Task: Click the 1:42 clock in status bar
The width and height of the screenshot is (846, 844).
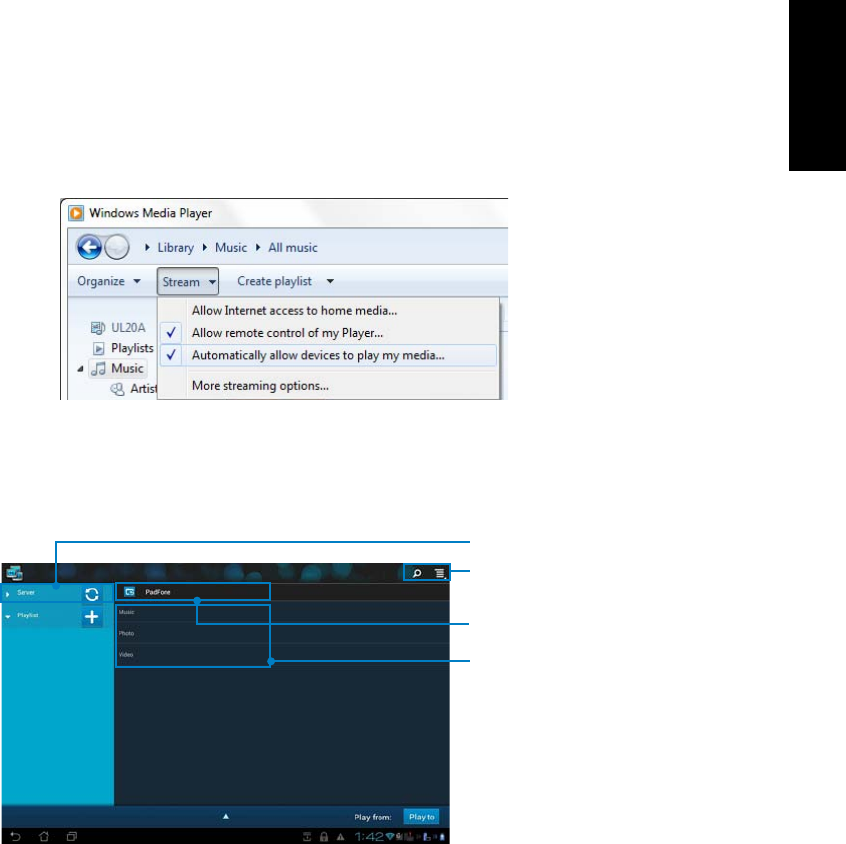Action: [369, 836]
